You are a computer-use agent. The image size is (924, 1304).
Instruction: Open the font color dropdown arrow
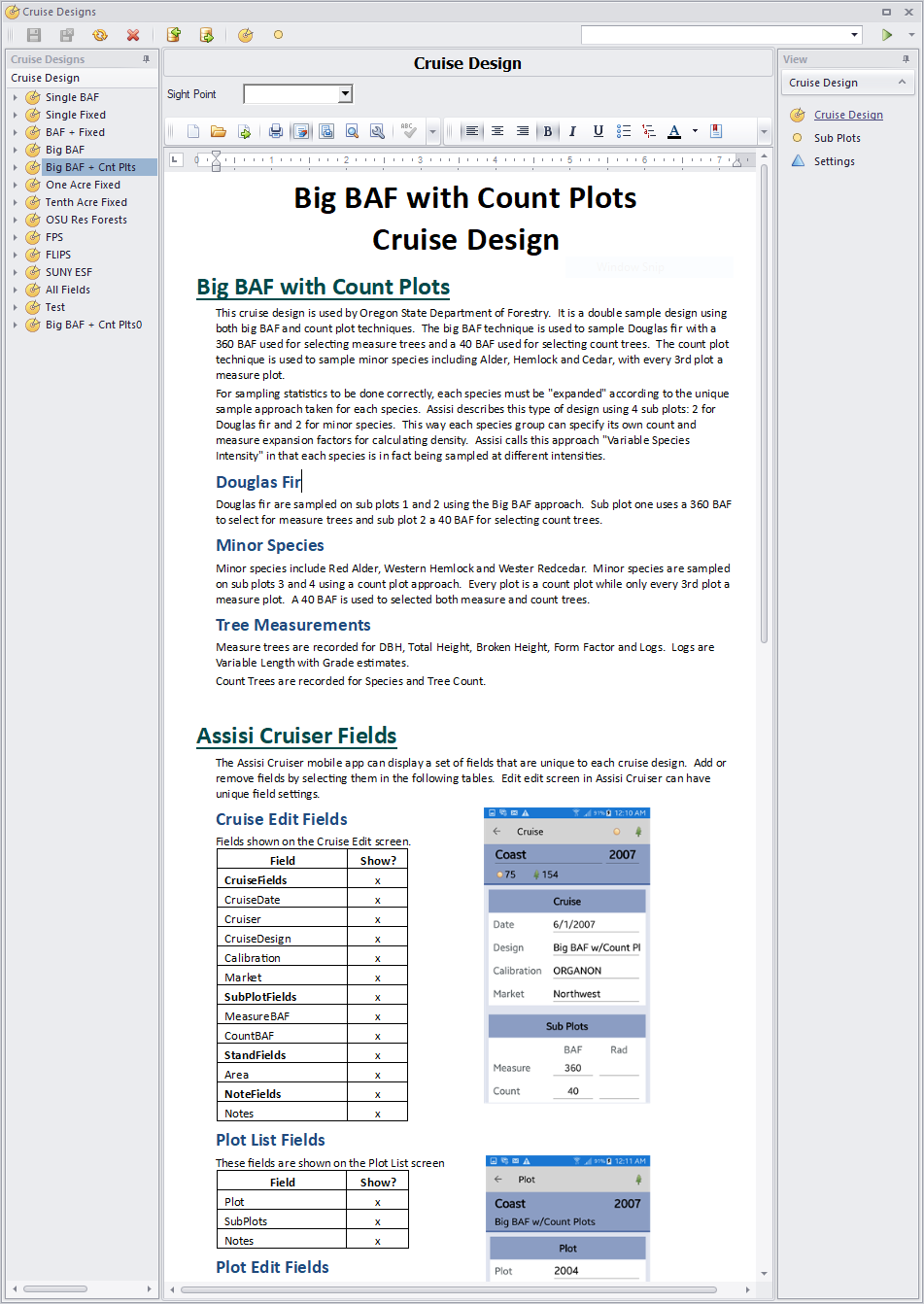(695, 131)
